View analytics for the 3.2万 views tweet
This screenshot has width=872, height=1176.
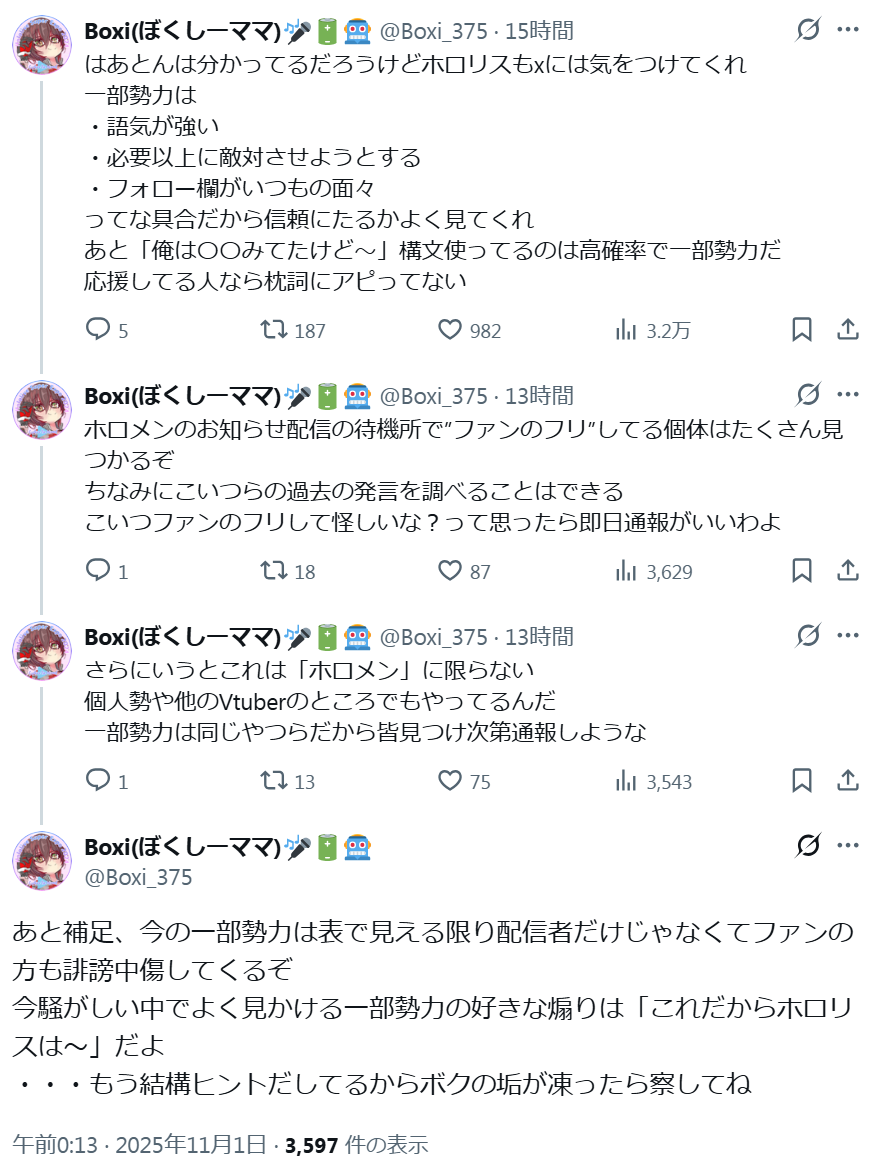point(627,330)
